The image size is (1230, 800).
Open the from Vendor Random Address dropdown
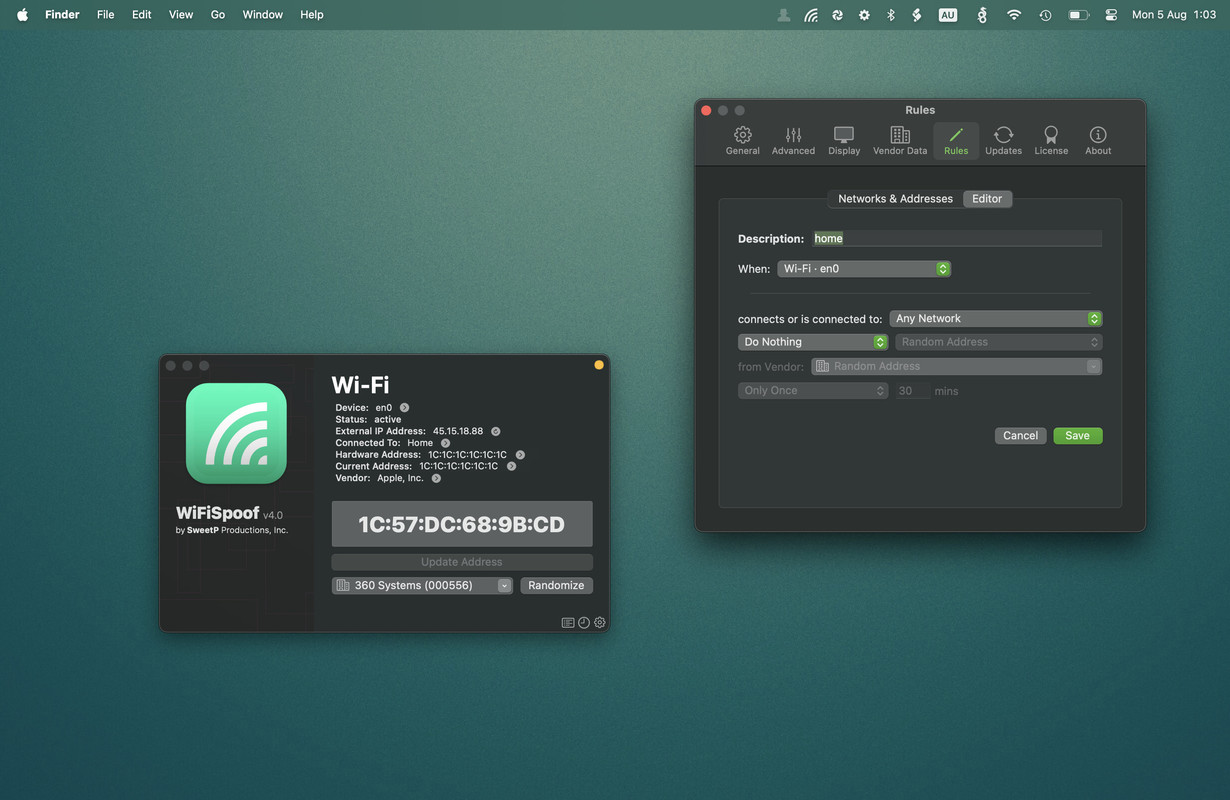click(x=956, y=366)
